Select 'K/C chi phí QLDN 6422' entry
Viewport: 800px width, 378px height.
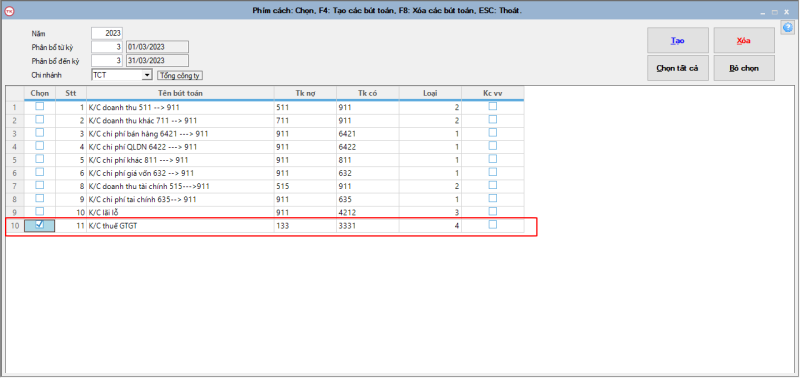click(143, 147)
